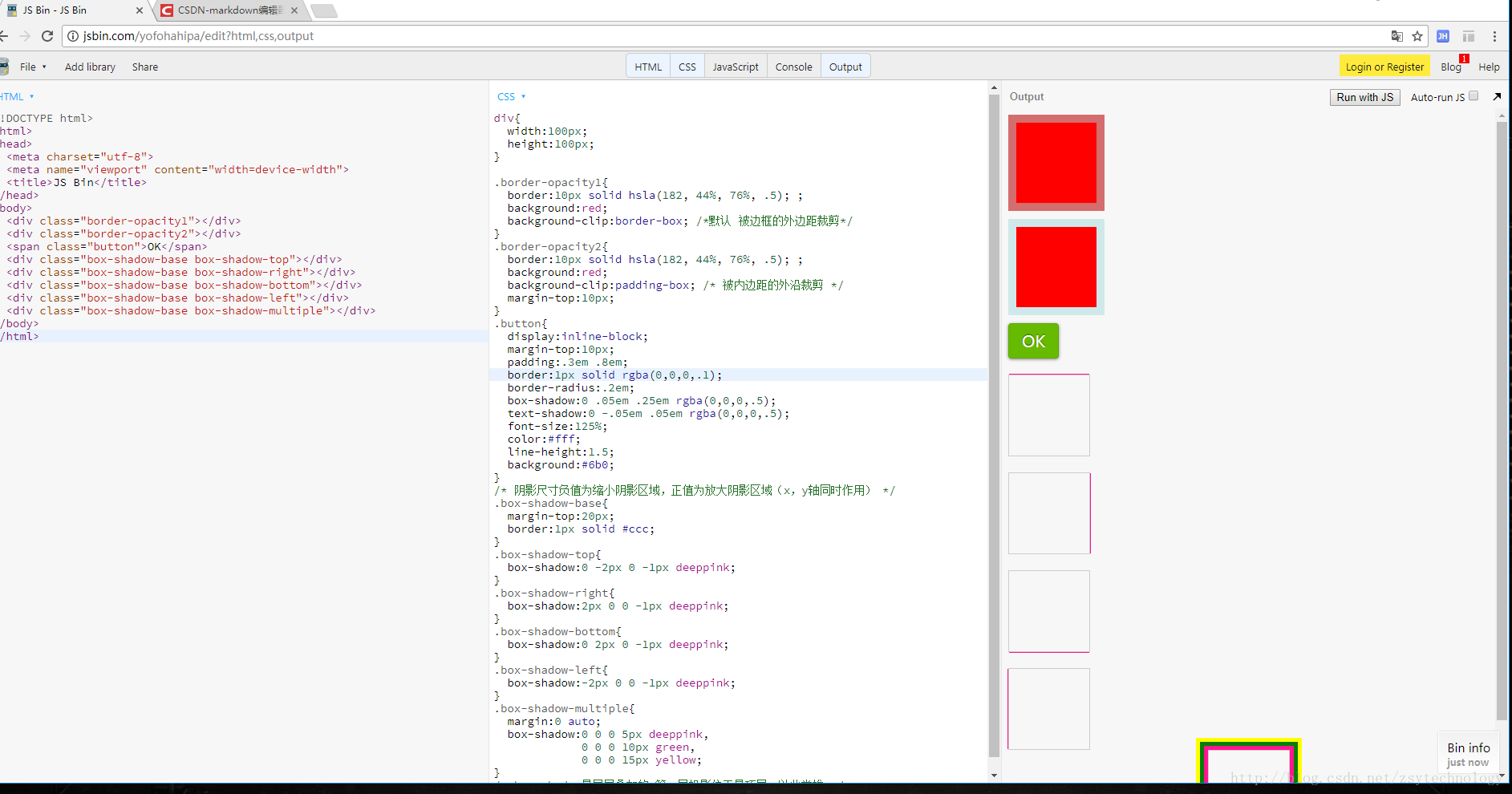Image resolution: width=1512 pixels, height=794 pixels.
Task: Click the red box with light blue border
Action: pyautogui.click(x=1056, y=267)
